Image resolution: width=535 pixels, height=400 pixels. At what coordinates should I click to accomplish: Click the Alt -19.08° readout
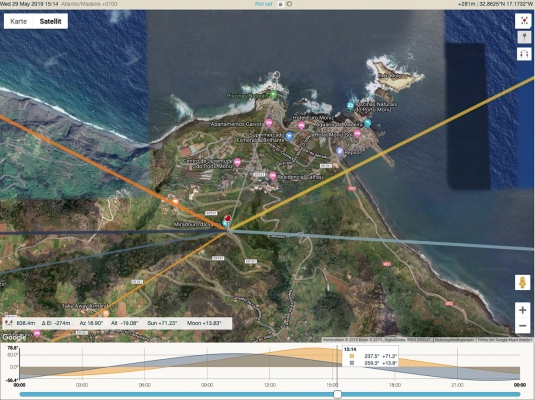[x=125, y=323]
